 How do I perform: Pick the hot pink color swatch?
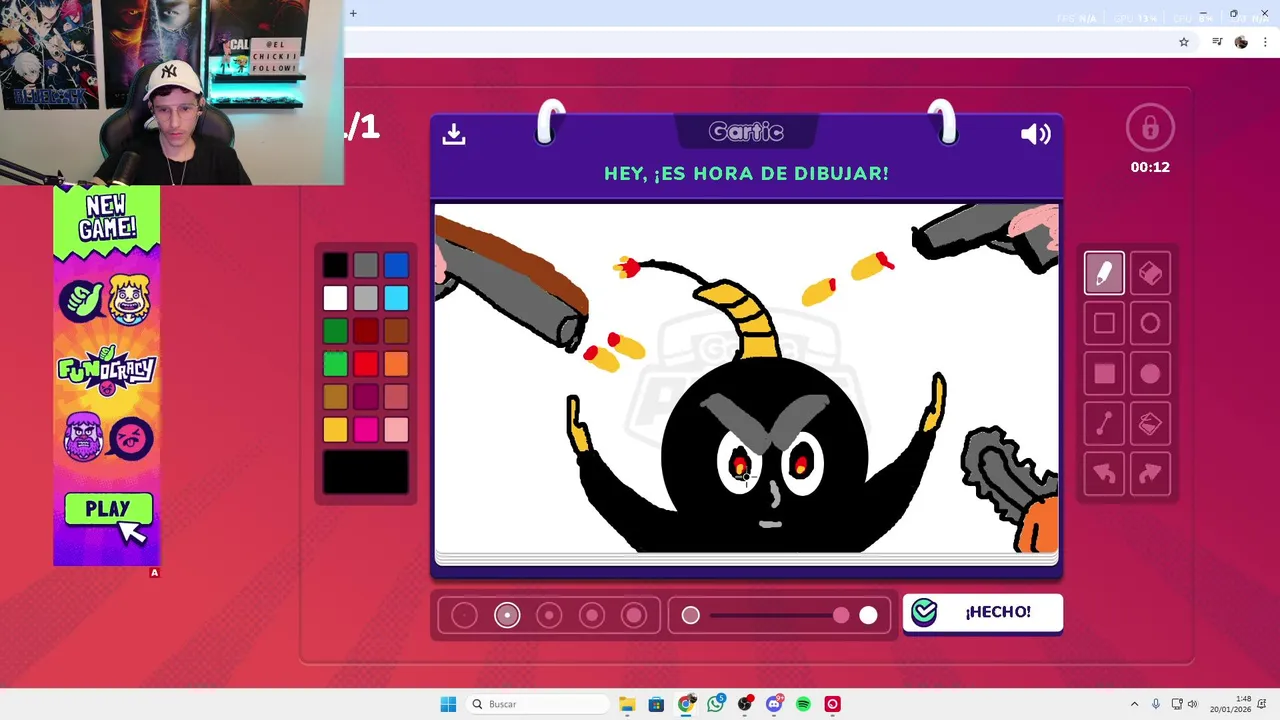pyautogui.click(x=366, y=430)
